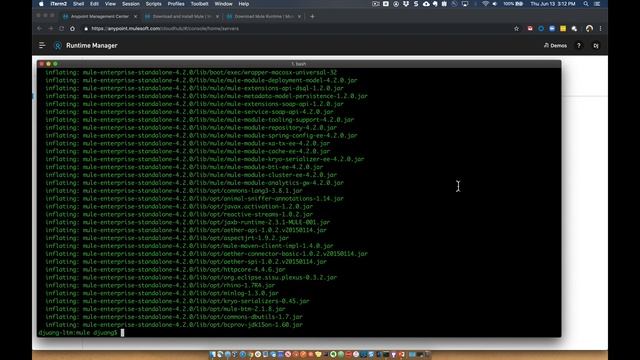640x360 pixels.
Task: Click the org.eclipse.sisu.plexus-0.3.2.jar line
Action: pos(191,278)
